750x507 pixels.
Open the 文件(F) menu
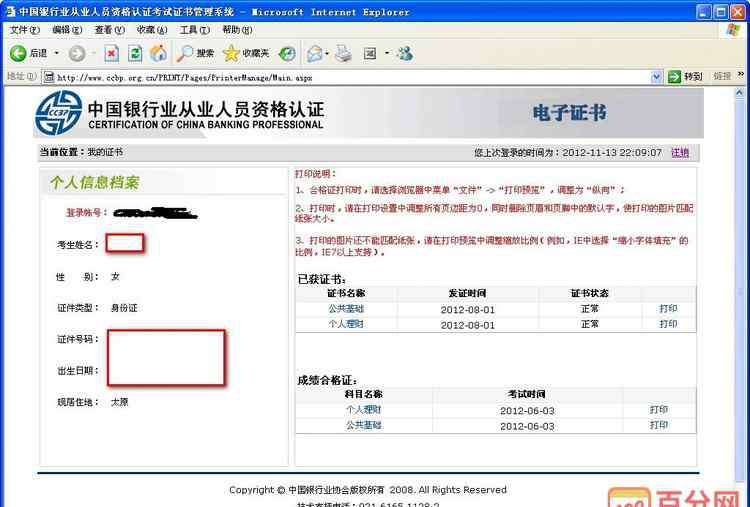[x=25, y=30]
